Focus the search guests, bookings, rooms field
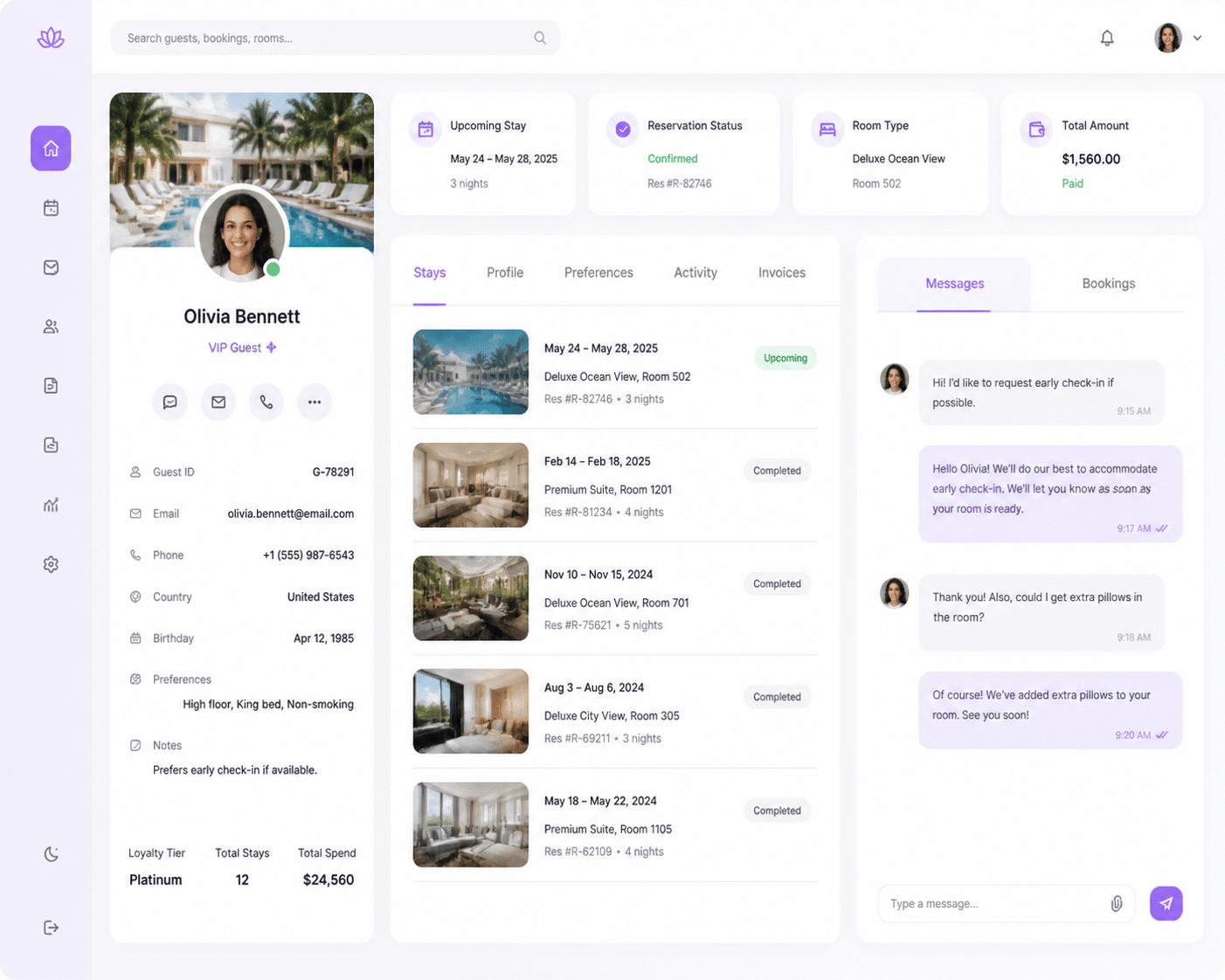The image size is (1225, 980). click(335, 38)
